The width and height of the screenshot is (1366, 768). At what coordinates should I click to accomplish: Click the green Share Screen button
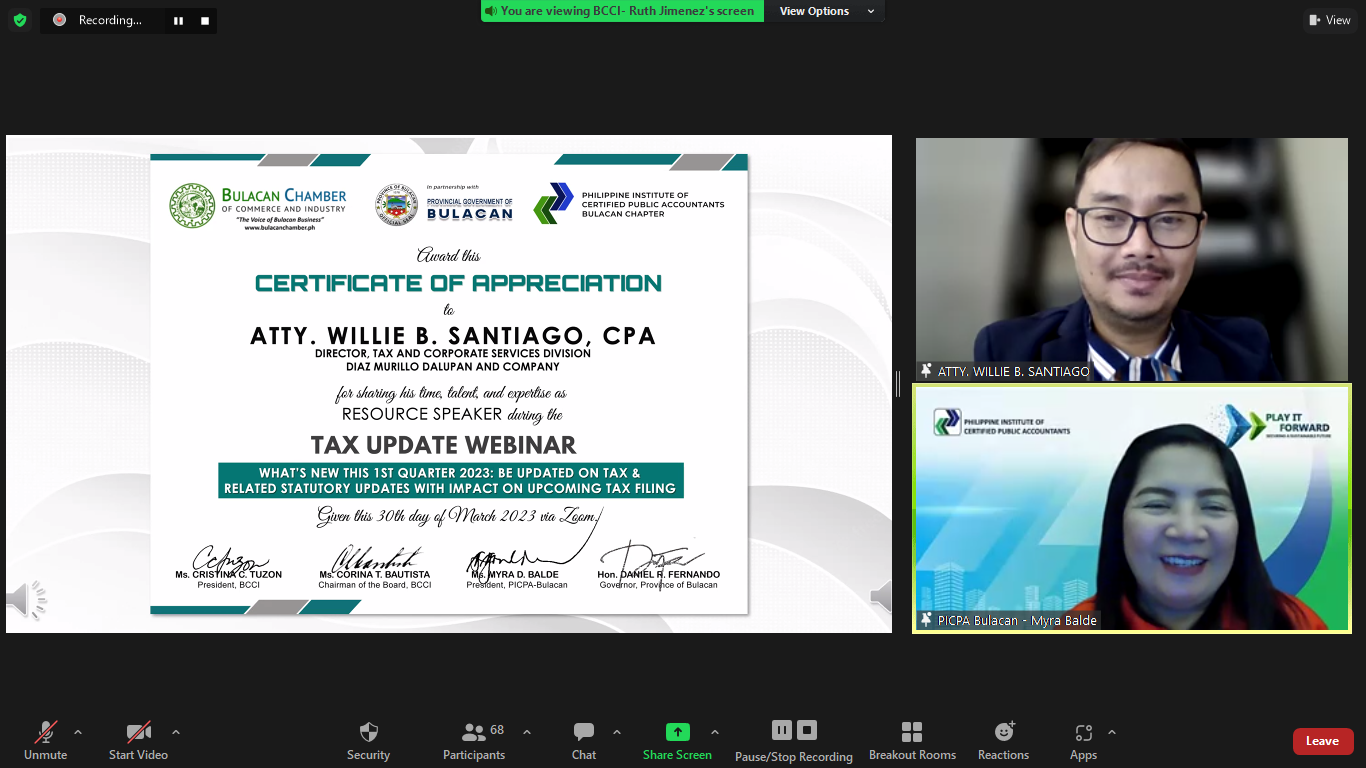677,741
